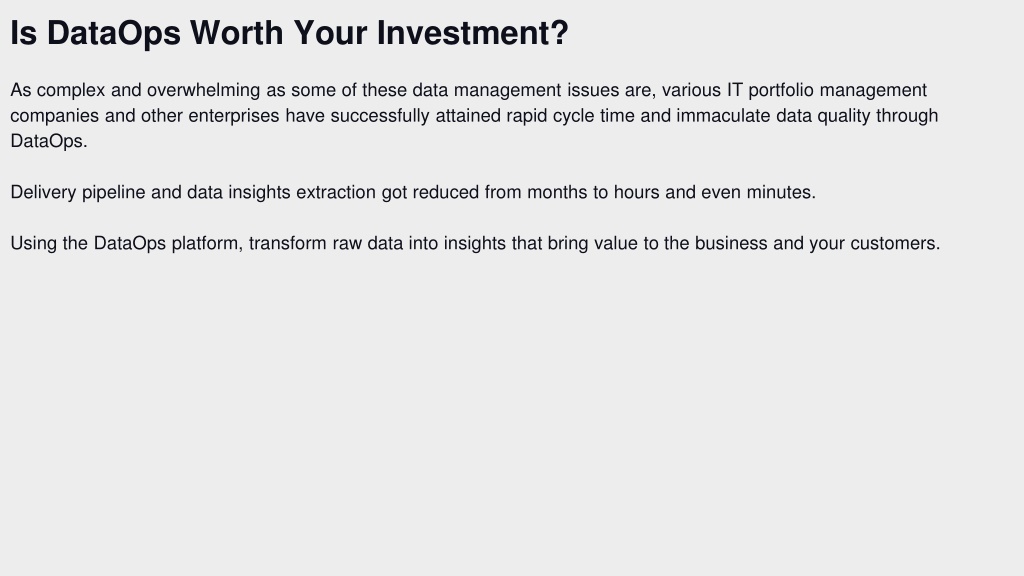Click the phrase 'rapid cycle time'
The width and height of the screenshot is (1024, 576).
(x=570, y=116)
